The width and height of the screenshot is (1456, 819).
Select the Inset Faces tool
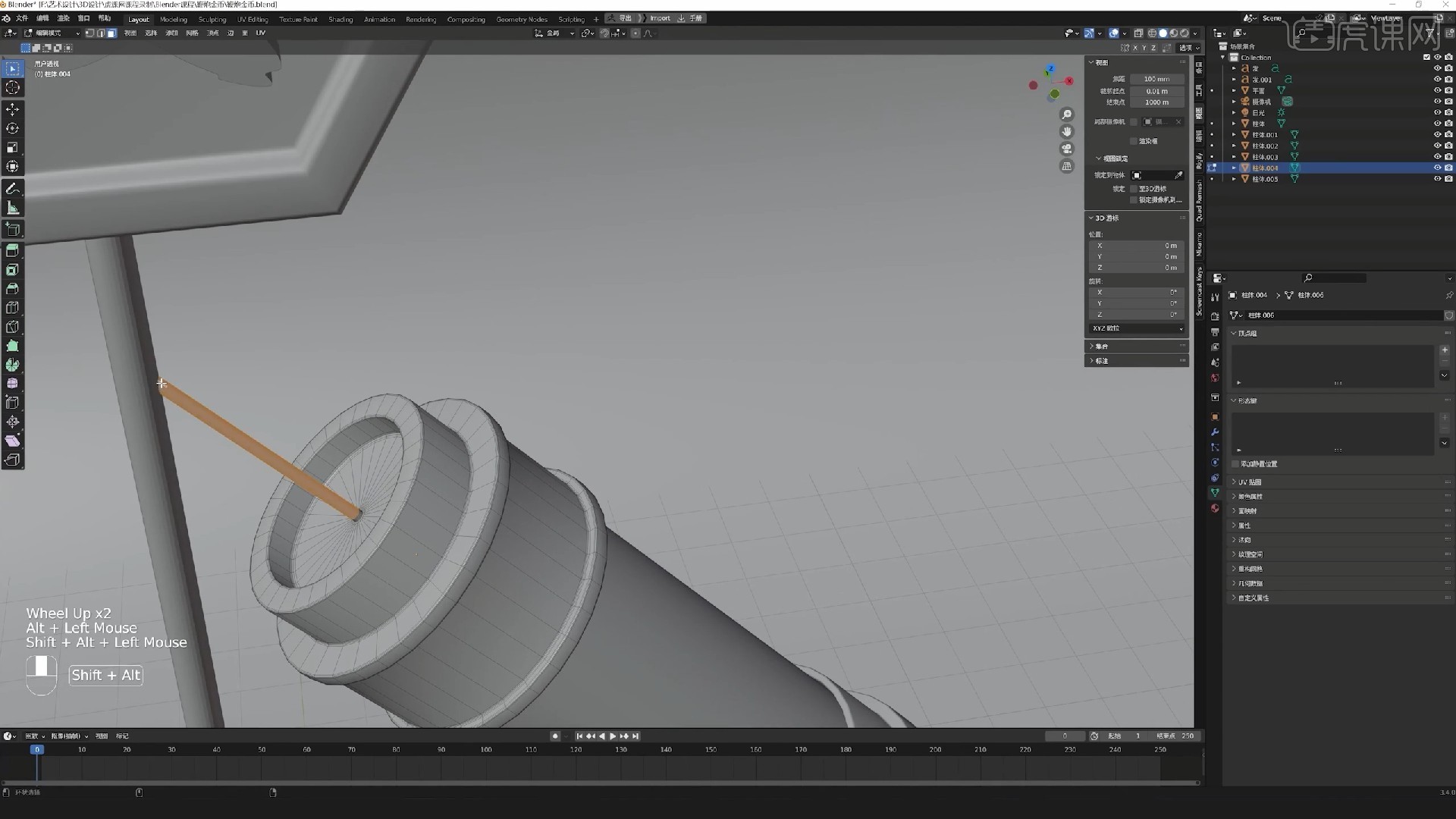[13, 270]
